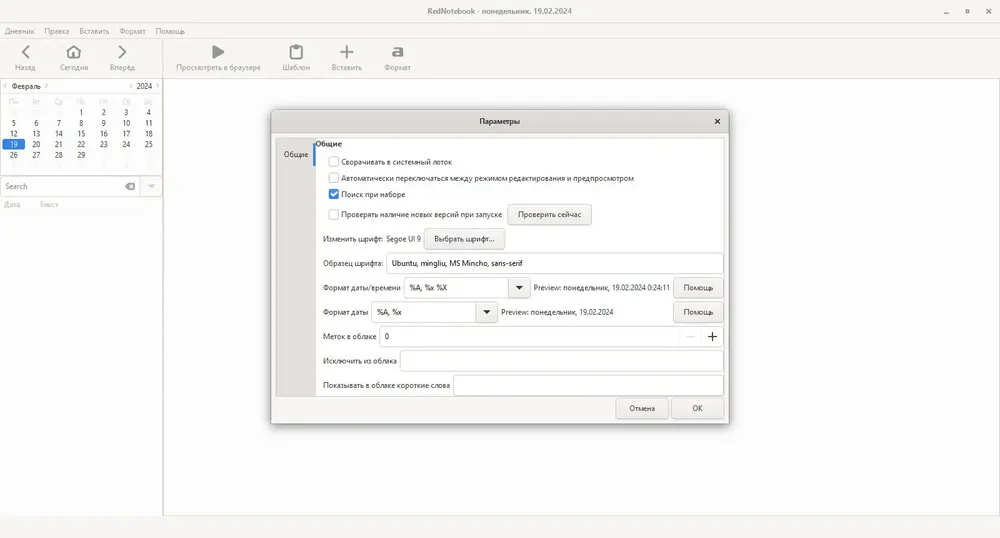This screenshot has width=1000, height=538.
Task: Click Помощь next to Формат даты
Action: pos(698,312)
